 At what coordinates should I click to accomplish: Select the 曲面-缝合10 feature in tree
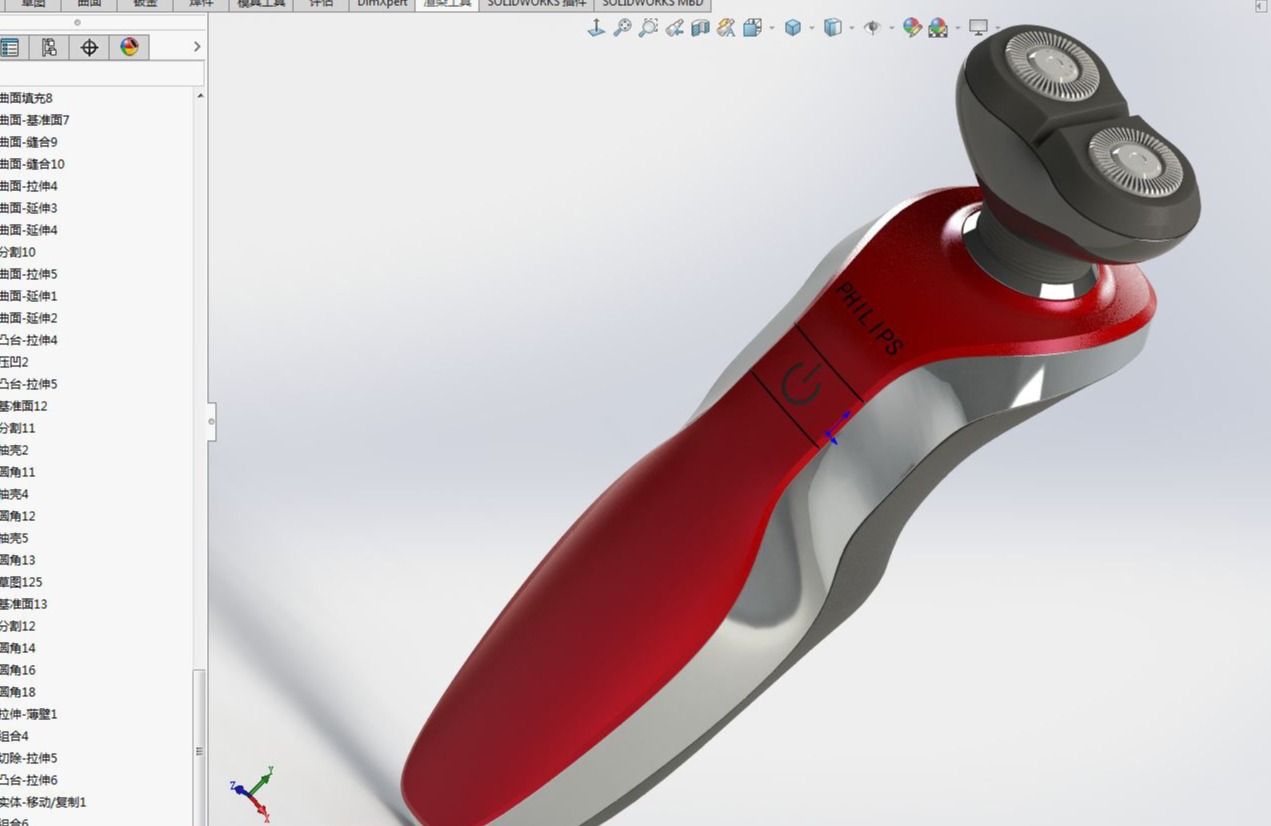[32, 164]
